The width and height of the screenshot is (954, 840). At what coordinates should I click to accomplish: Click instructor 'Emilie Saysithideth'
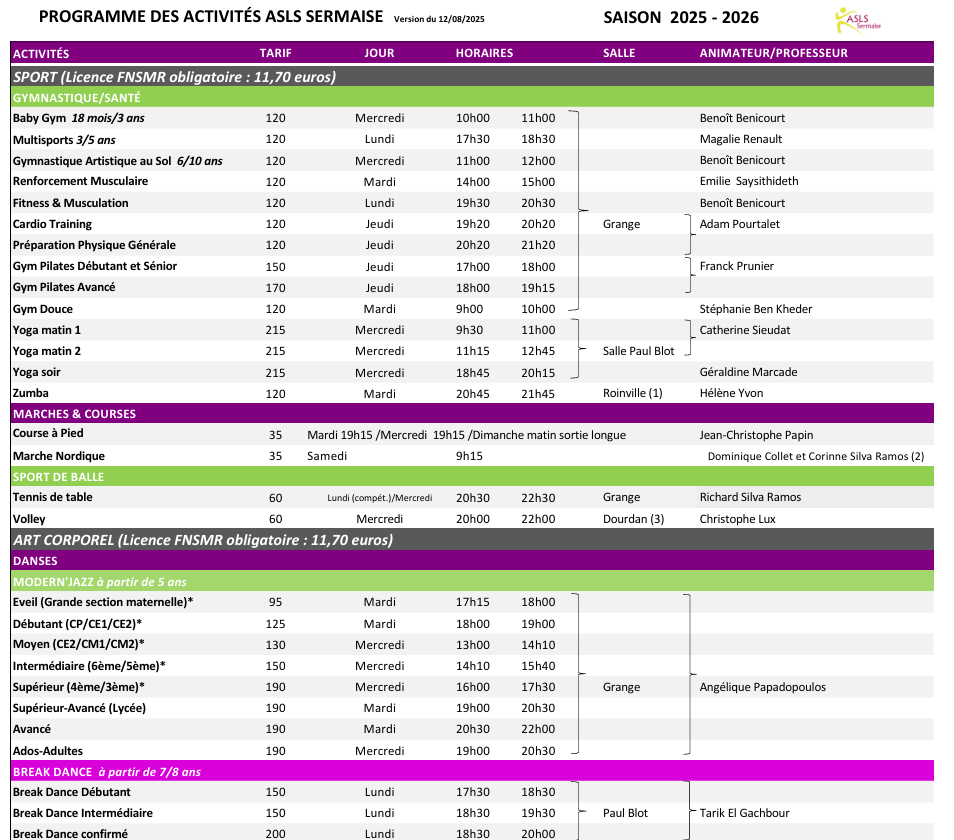tap(748, 181)
